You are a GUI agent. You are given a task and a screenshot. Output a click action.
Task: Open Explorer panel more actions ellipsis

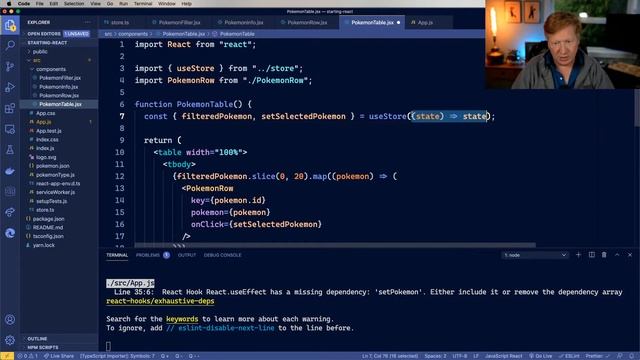click(x=88, y=22)
